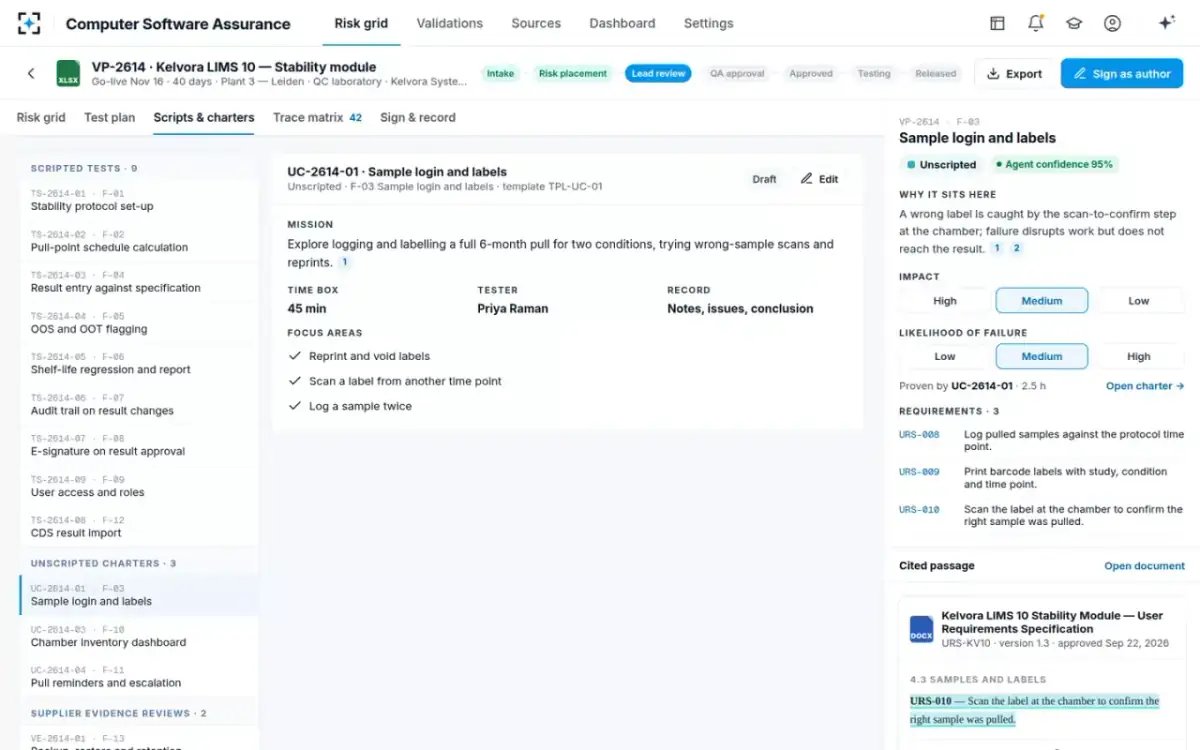Open the Dashboard navigation tab
This screenshot has height=750, width=1200.
[x=622, y=23]
